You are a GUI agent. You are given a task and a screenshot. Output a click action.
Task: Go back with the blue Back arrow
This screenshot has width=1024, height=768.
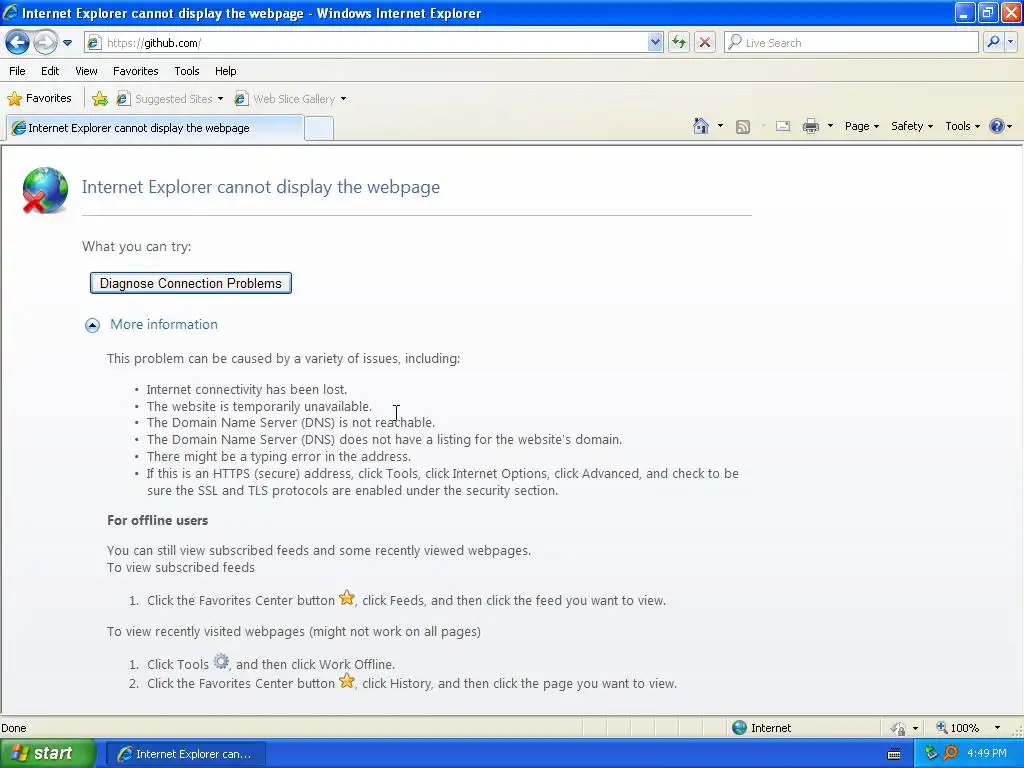pos(17,43)
